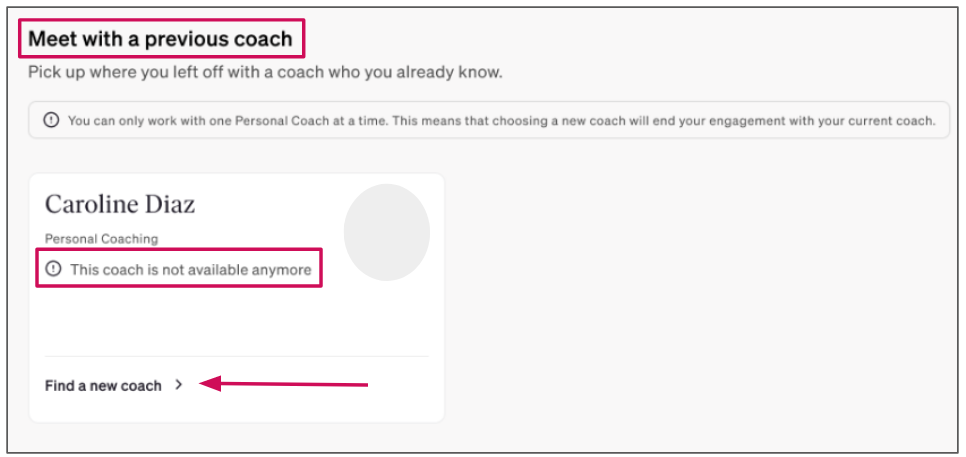966x457 pixels.
Task: Click the chevron next to Find a new coach
Action: point(179,385)
